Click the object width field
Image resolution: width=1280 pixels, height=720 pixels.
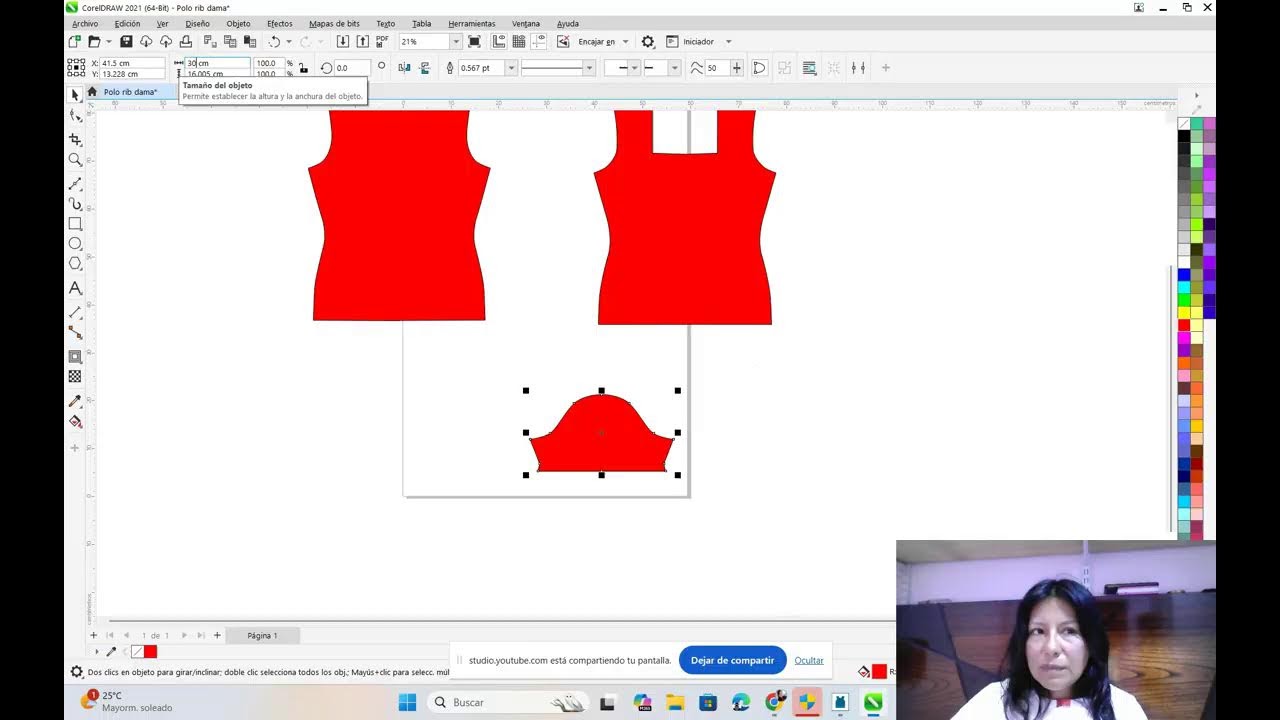[x=217, y=63]
